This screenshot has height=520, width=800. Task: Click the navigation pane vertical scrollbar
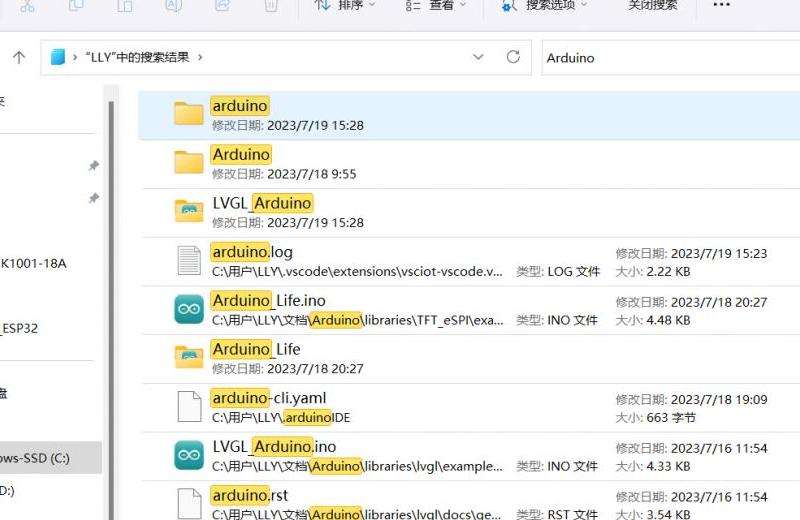pyautogui.click(x=111, y=310)
